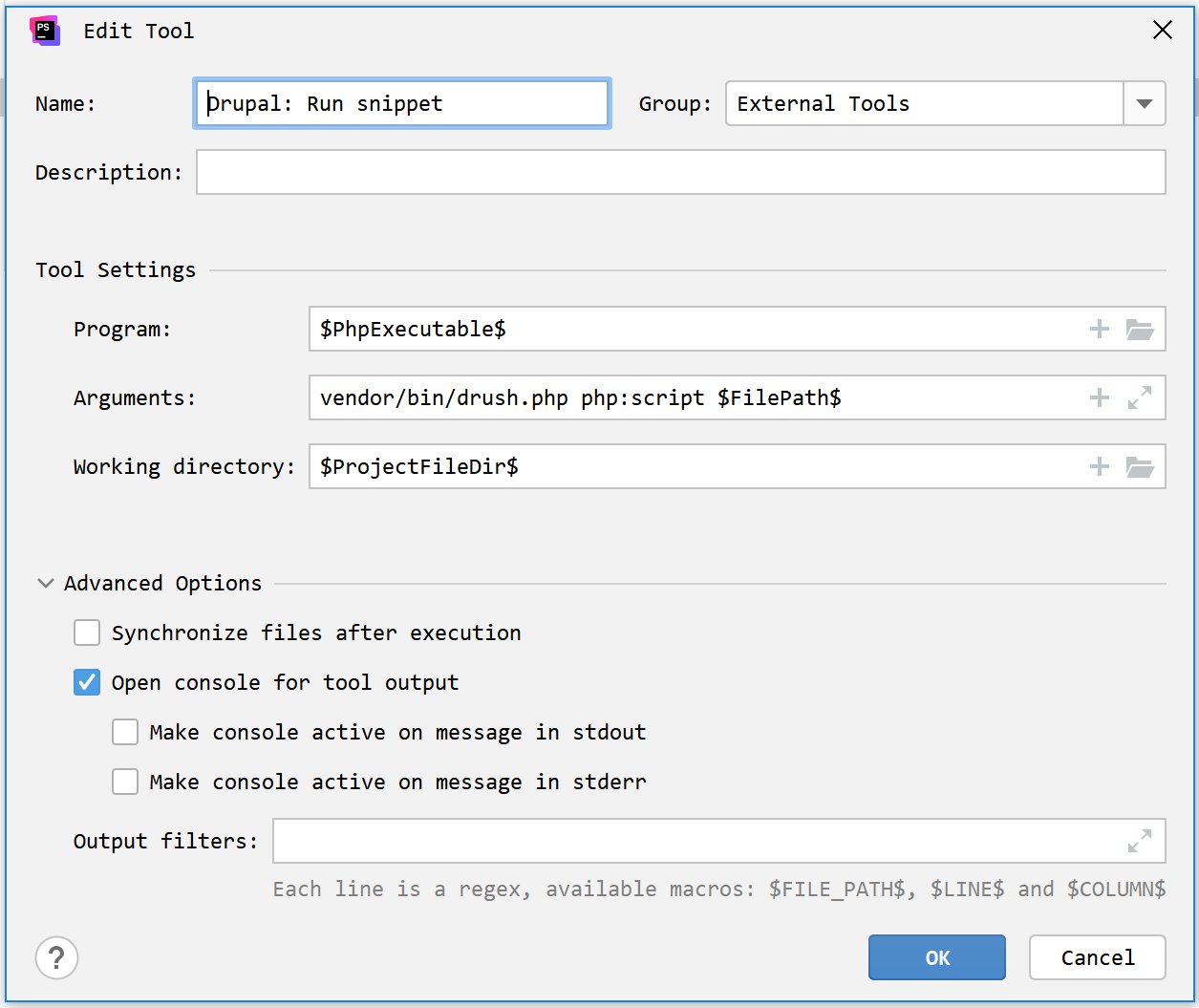
Task: Browse for Program executable folder icon
Action: (x=1140, y=330)
